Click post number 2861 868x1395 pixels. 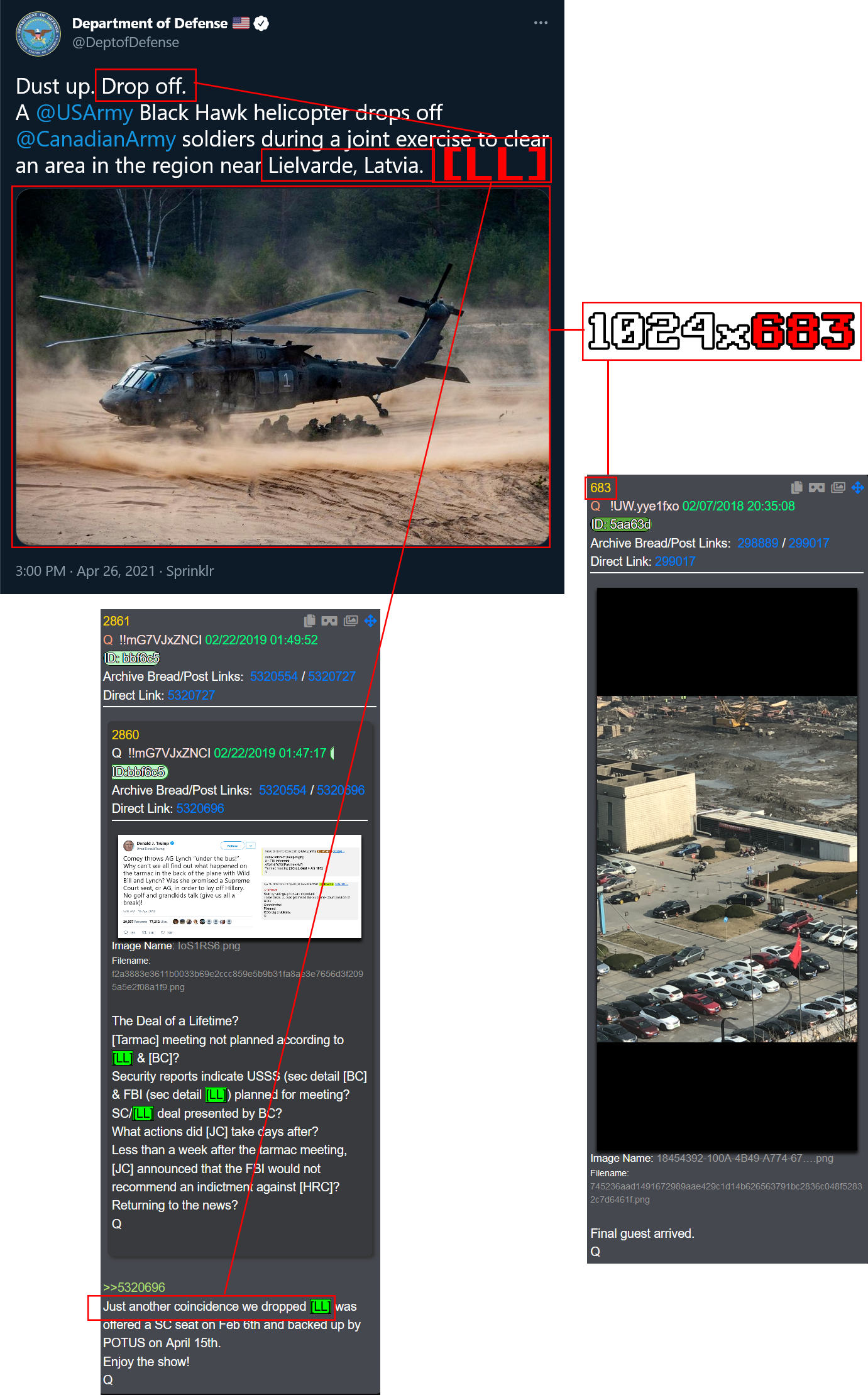116,621
